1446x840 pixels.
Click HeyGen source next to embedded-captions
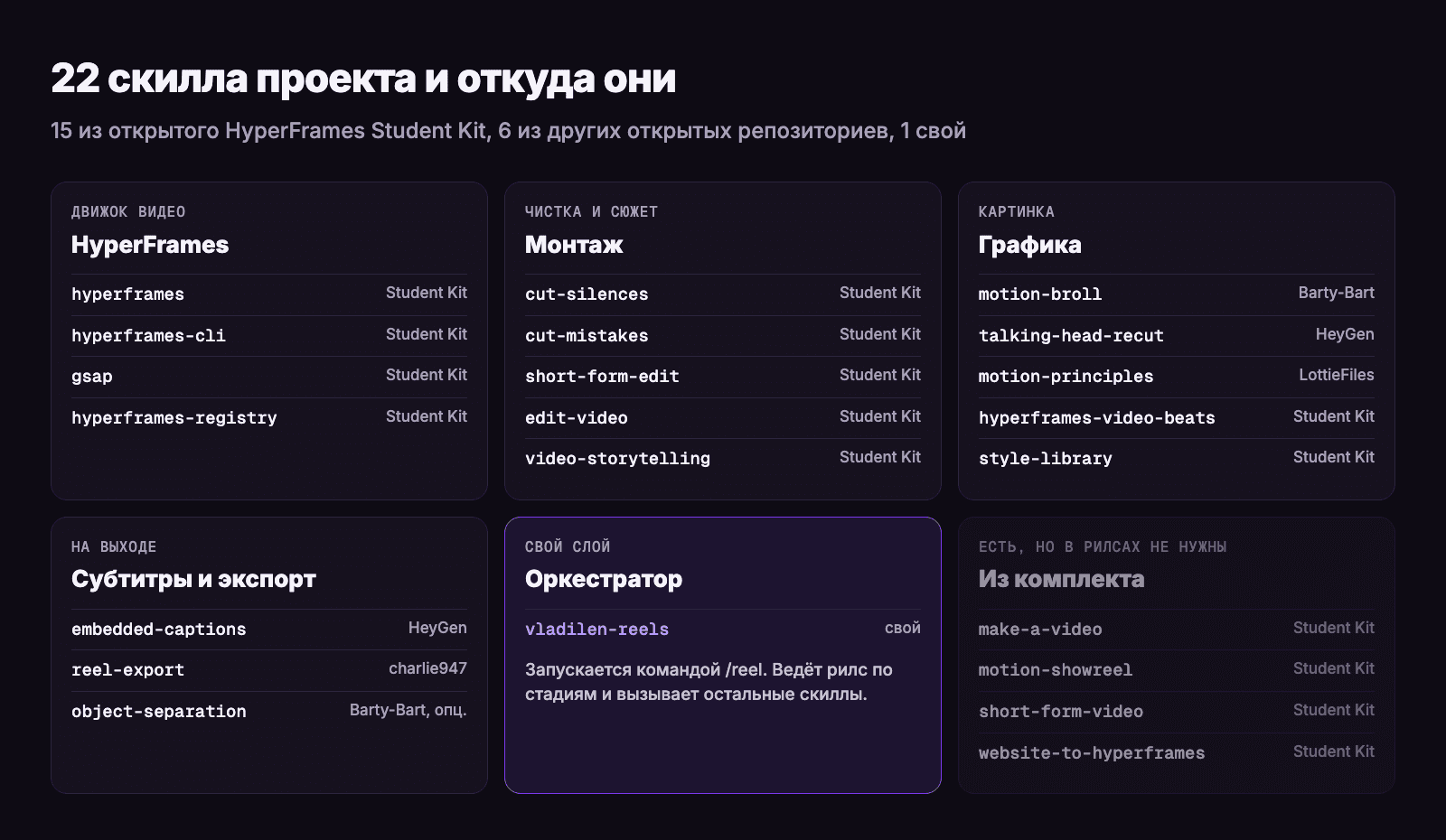pyautogui.click(x=437, y=628)
